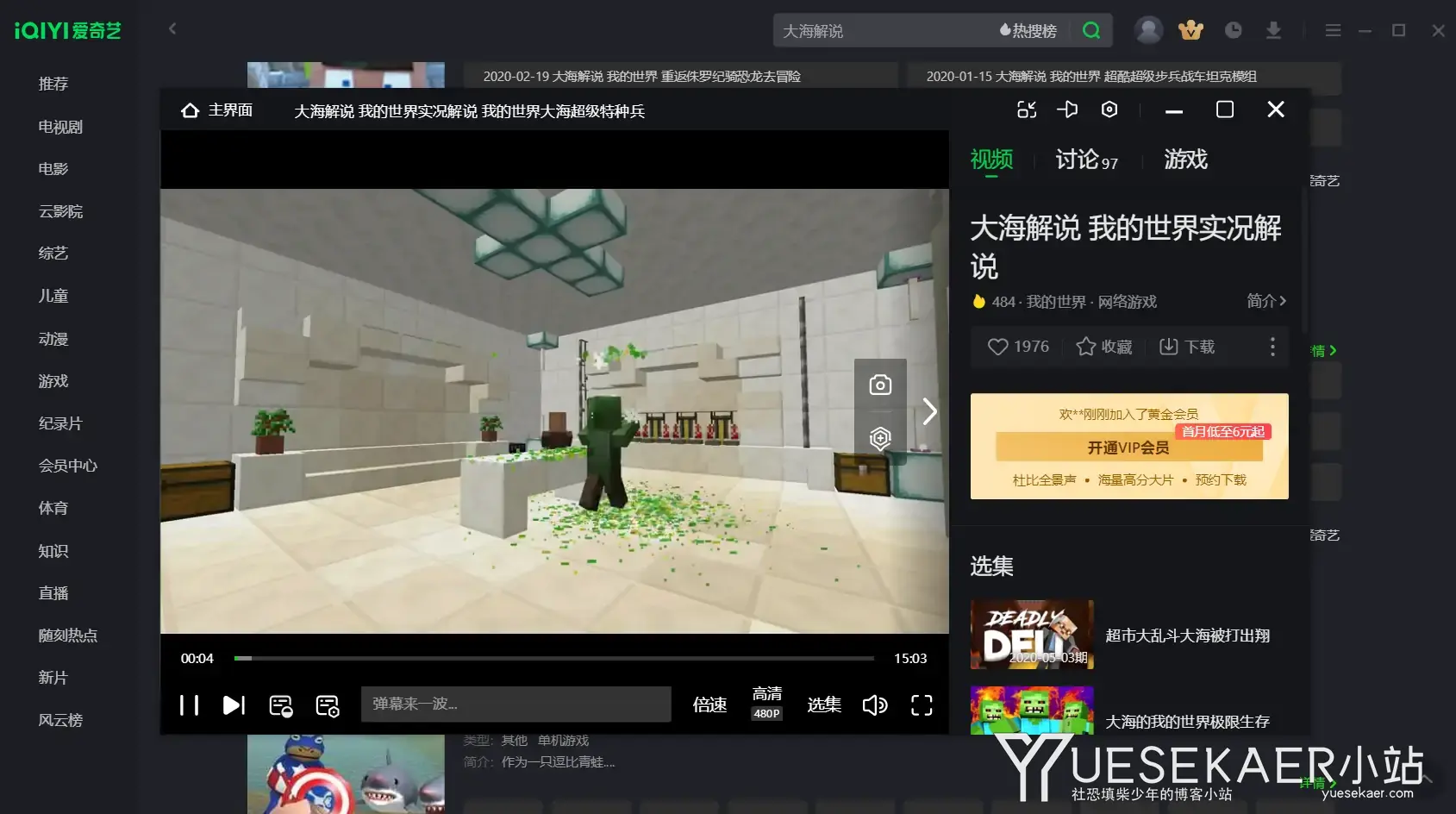Click the iQIYI 爱奇艺 logo

click(68, 30)
